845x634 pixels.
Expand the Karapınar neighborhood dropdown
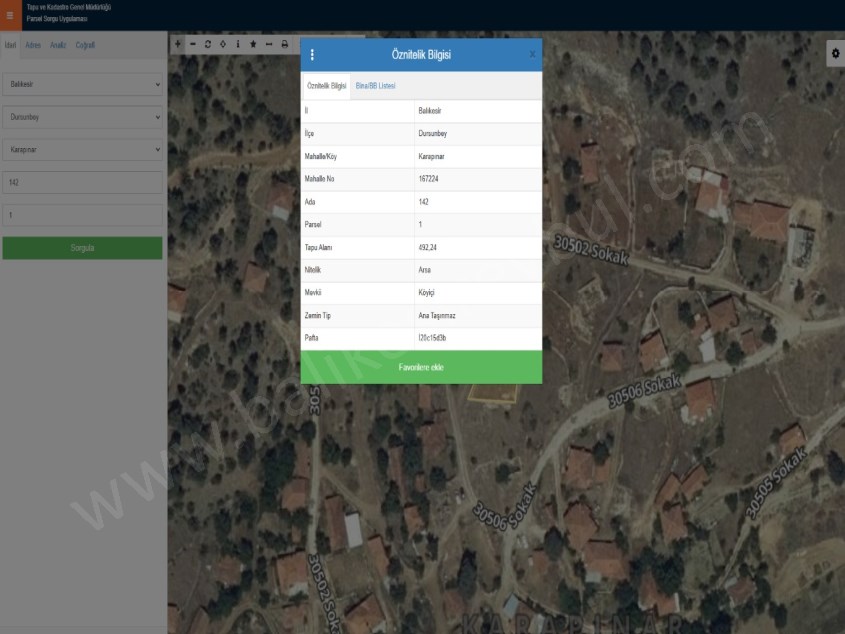coord(82,149)
